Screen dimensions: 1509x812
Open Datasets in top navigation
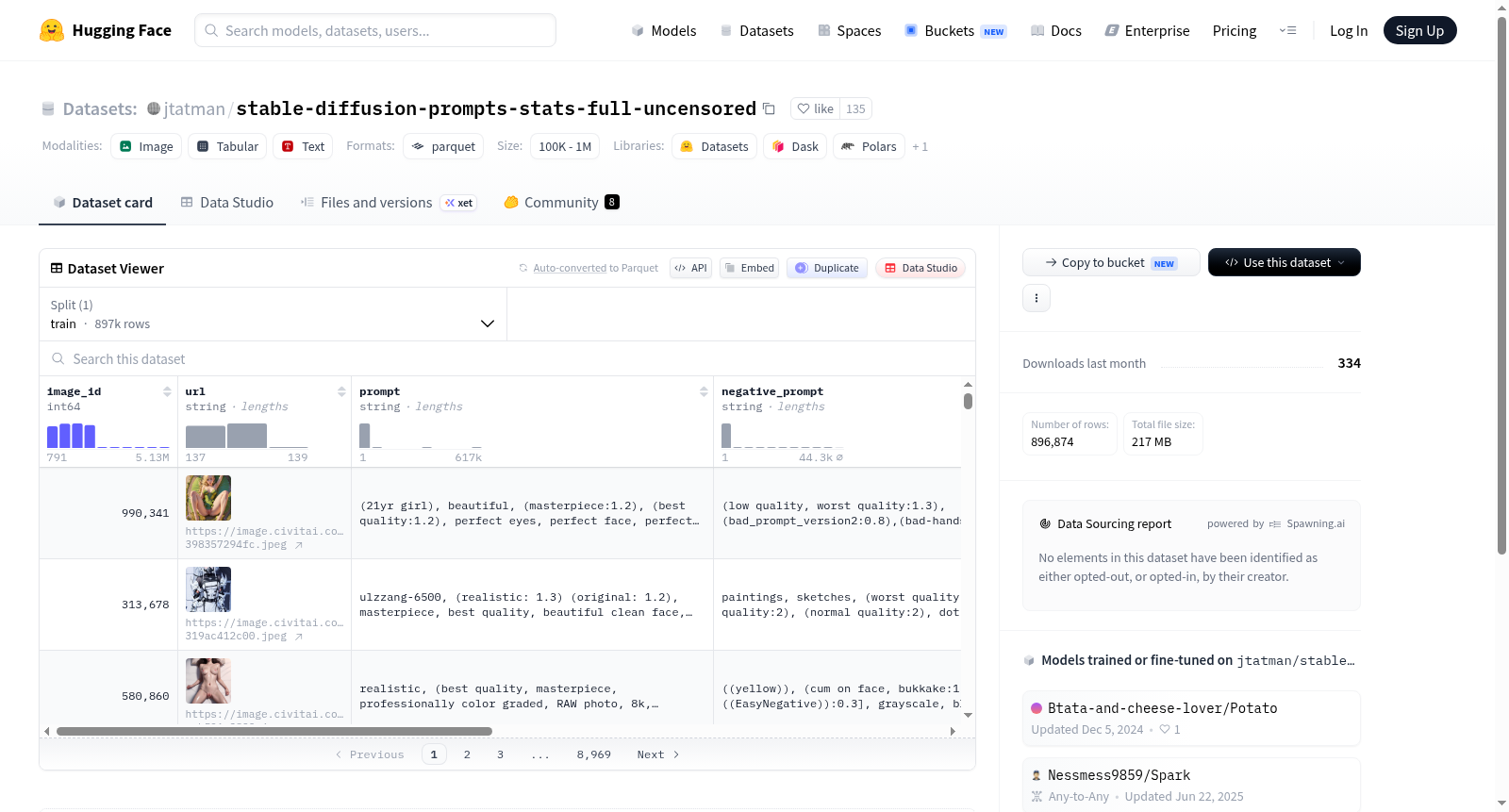(756, 31)
